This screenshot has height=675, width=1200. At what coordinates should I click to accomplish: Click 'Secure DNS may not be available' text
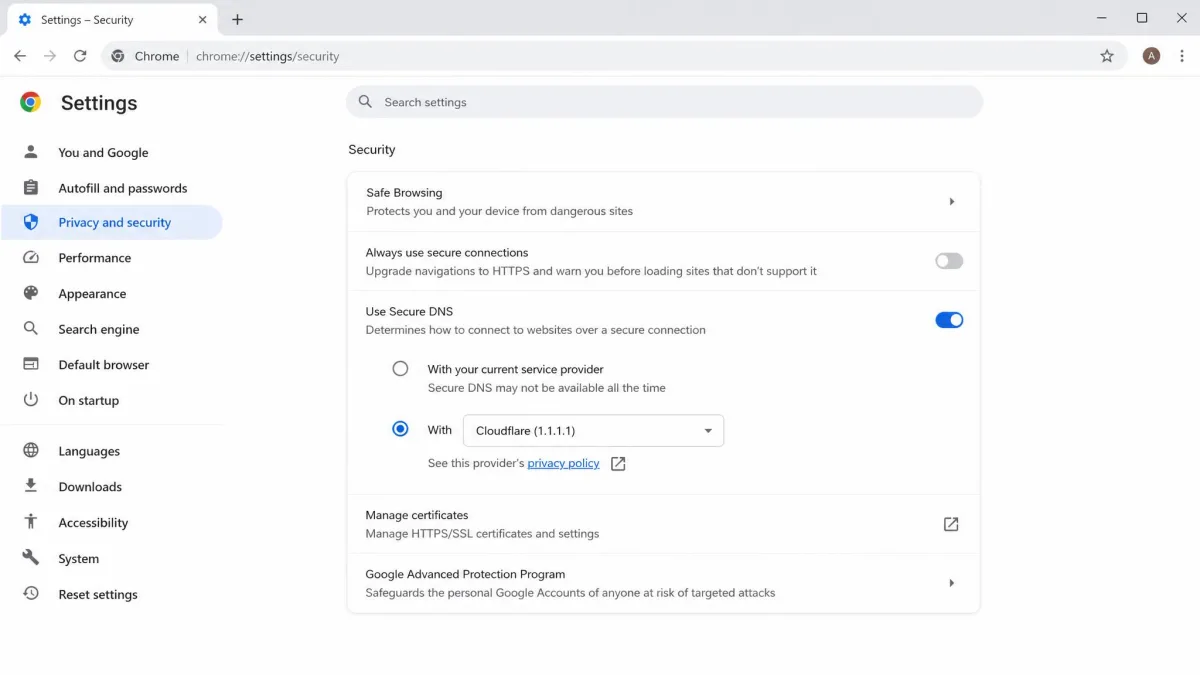(546, 387)
